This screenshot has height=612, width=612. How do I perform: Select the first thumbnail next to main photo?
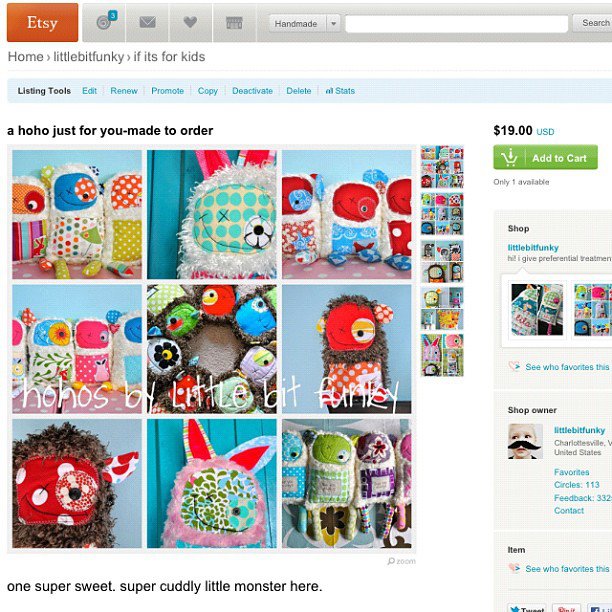pos(442,167)
